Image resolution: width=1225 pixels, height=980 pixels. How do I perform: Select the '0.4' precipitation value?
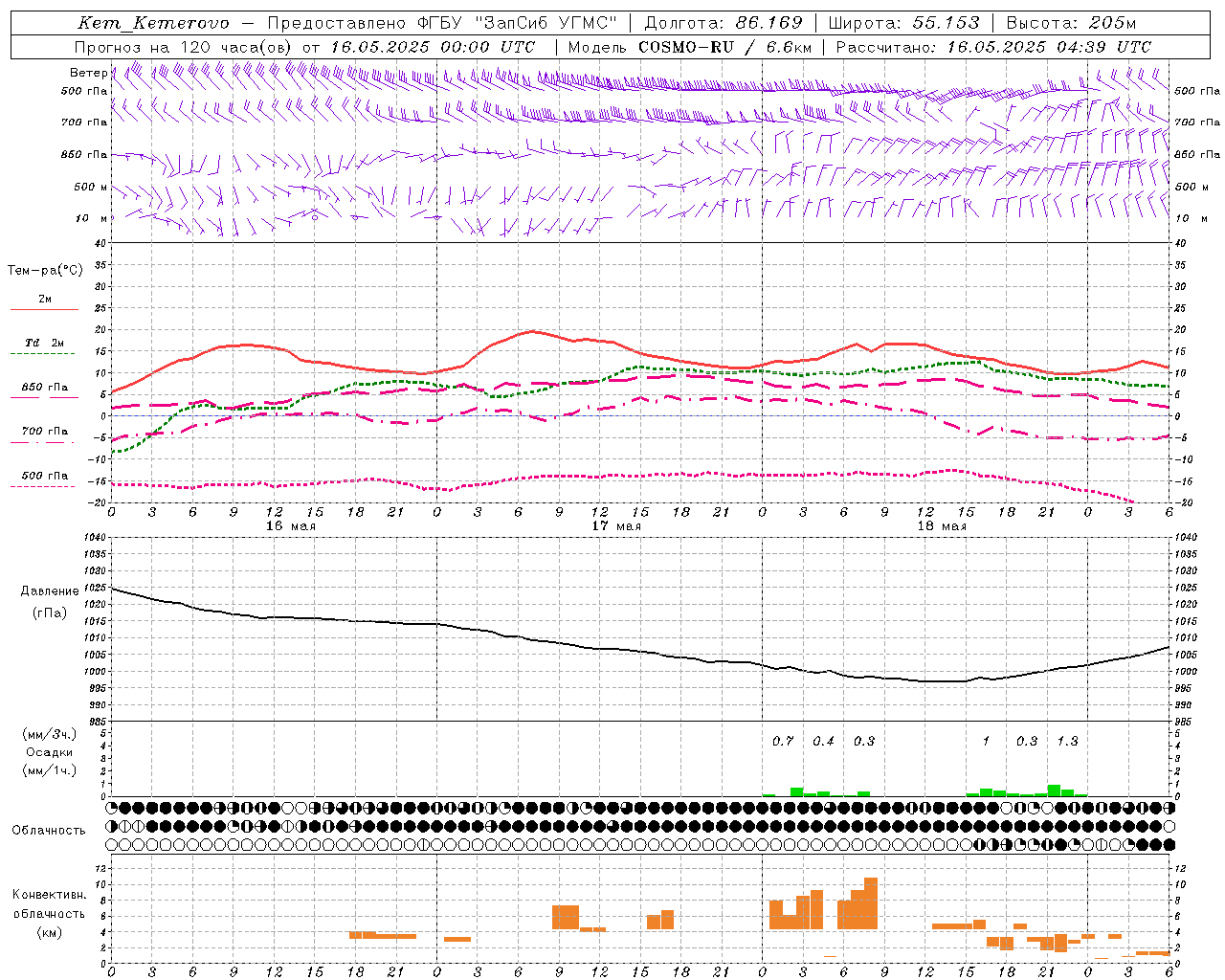[823, 742]
